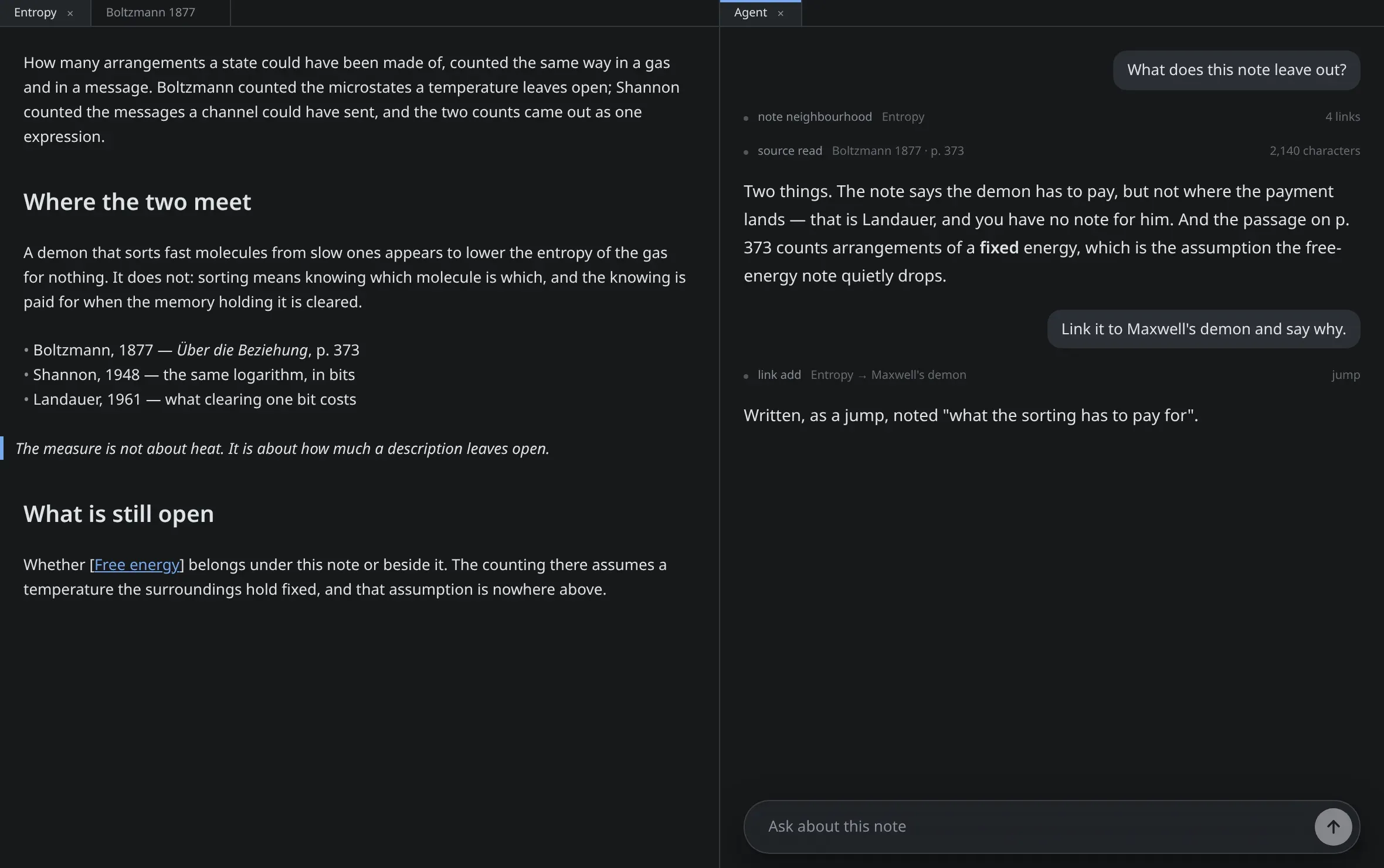Click the Landauer, 1961 reference bullet

(190, 399)
